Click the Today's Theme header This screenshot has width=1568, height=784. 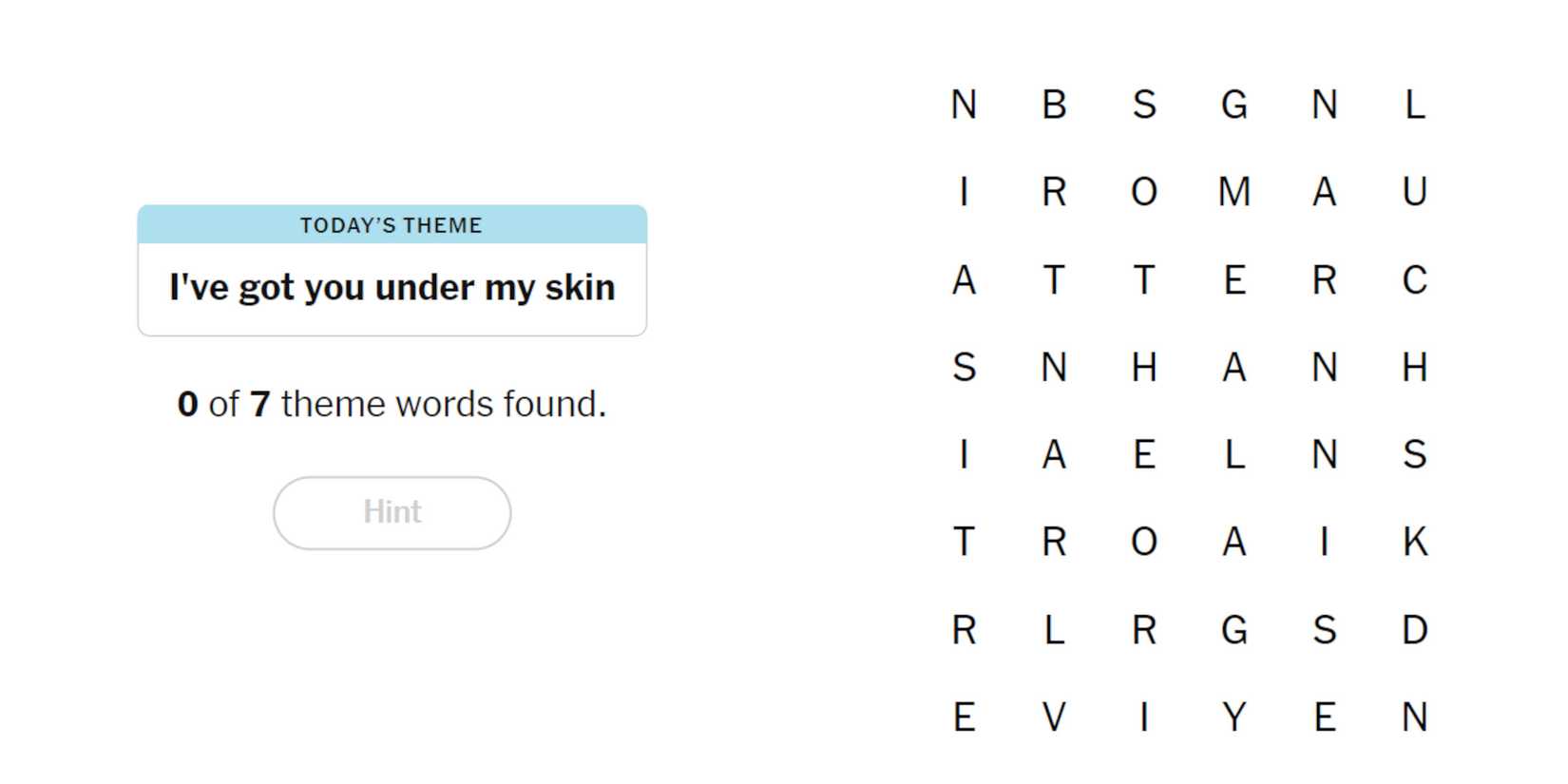392,225
